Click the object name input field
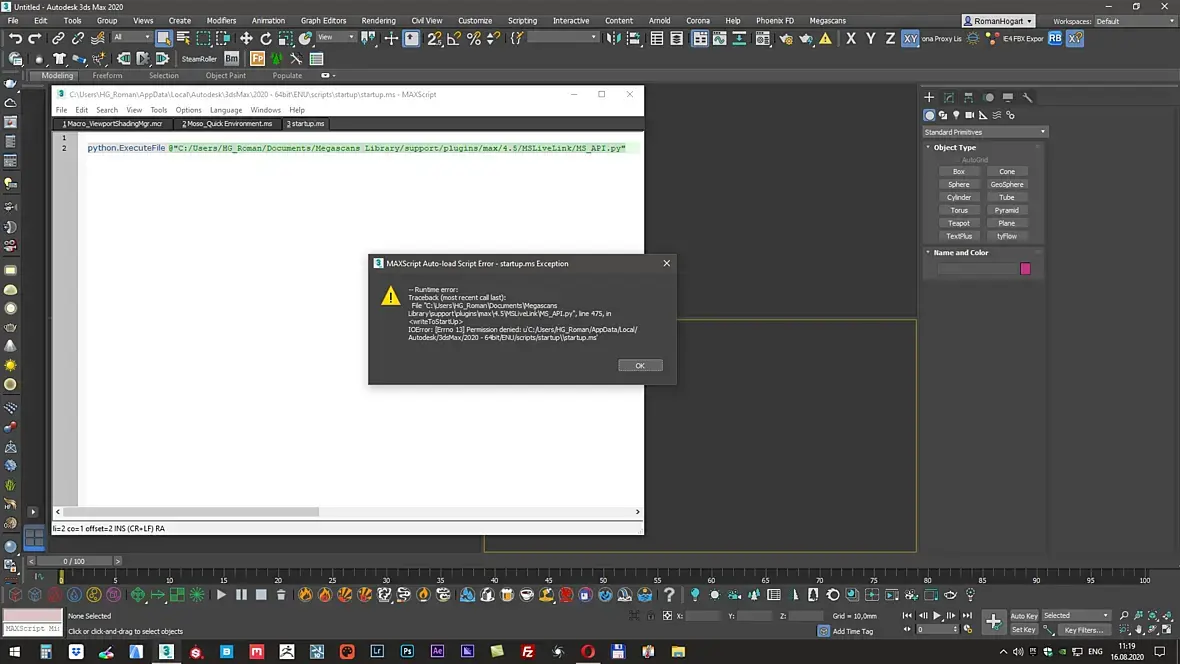The height and width of the screenshot is (664, 1180). point(975,268)
